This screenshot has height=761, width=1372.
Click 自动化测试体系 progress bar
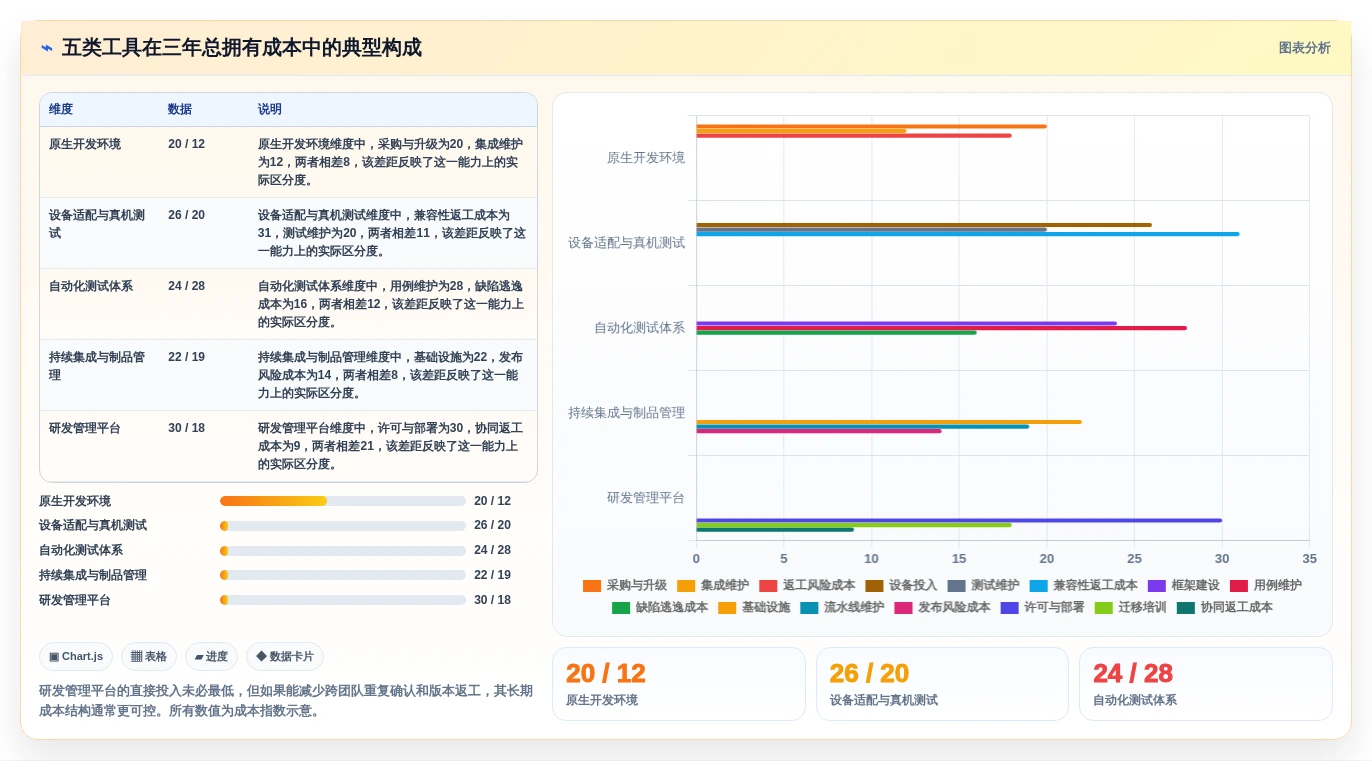point(343,550)
